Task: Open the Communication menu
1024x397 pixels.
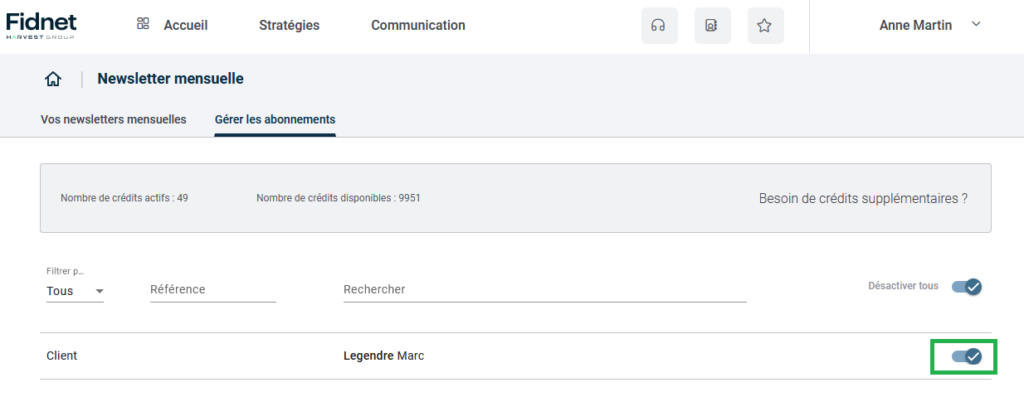Action: (x=418, y=25)
